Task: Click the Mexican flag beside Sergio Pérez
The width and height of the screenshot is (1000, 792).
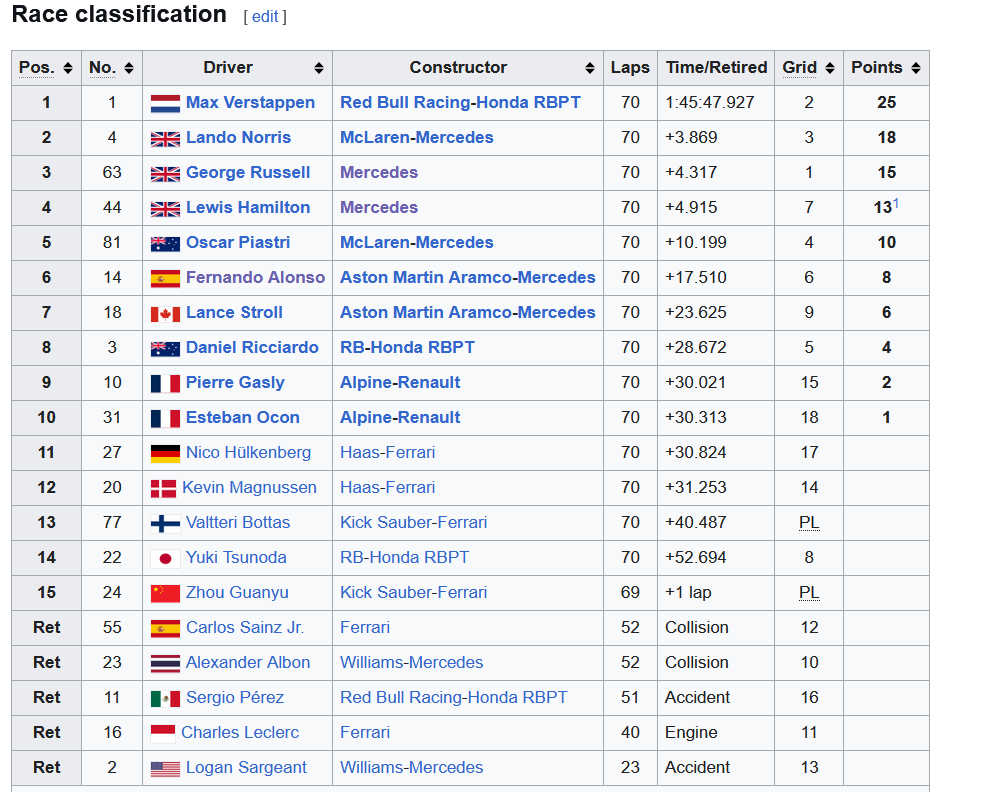Action: tap(165, 699)
